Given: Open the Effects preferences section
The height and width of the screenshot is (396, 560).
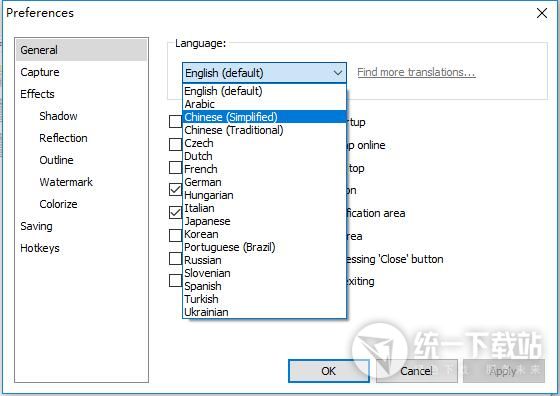Looking at the screenshot, I should click(37, 94).
